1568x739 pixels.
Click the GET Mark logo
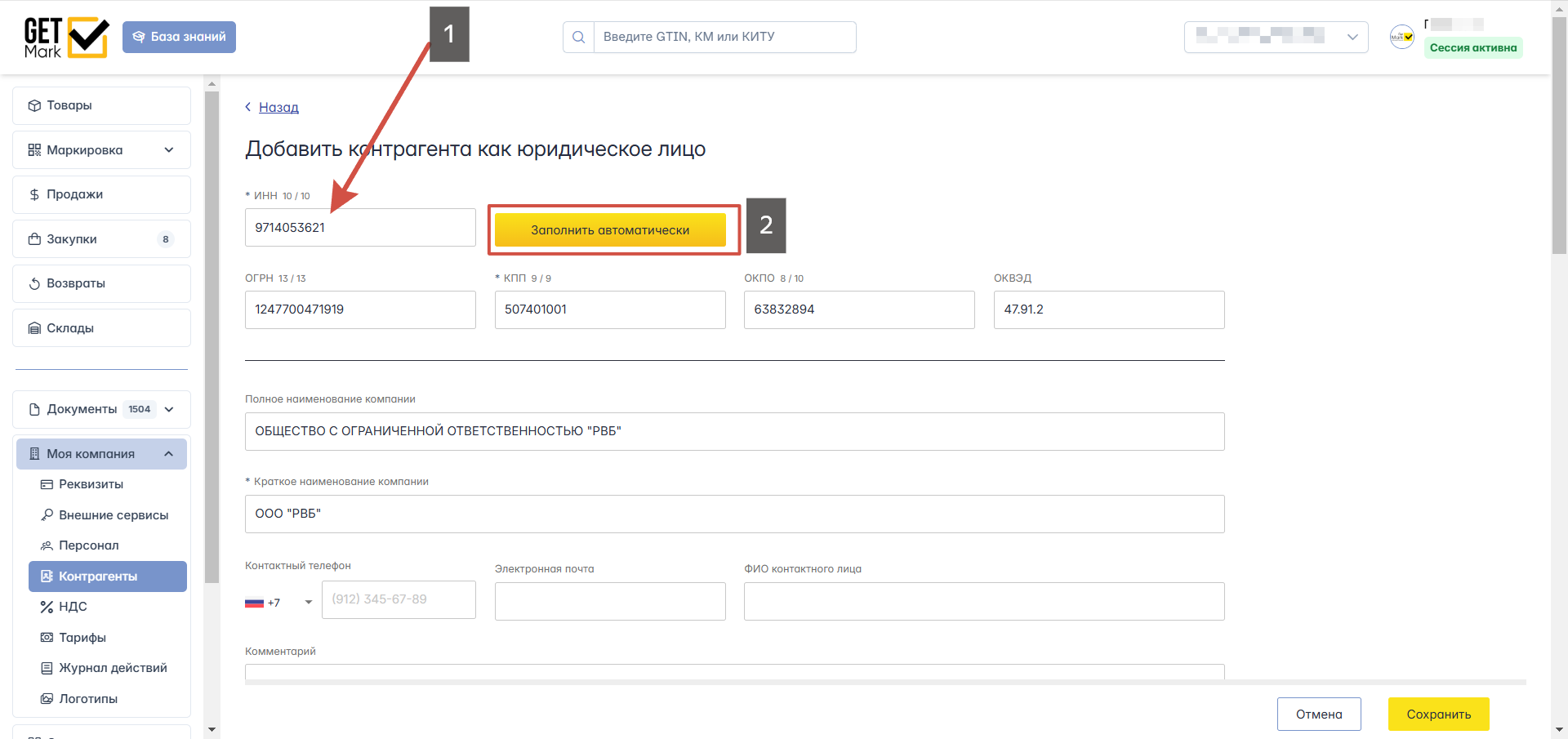pyautogui.click(x=66, y=38)
